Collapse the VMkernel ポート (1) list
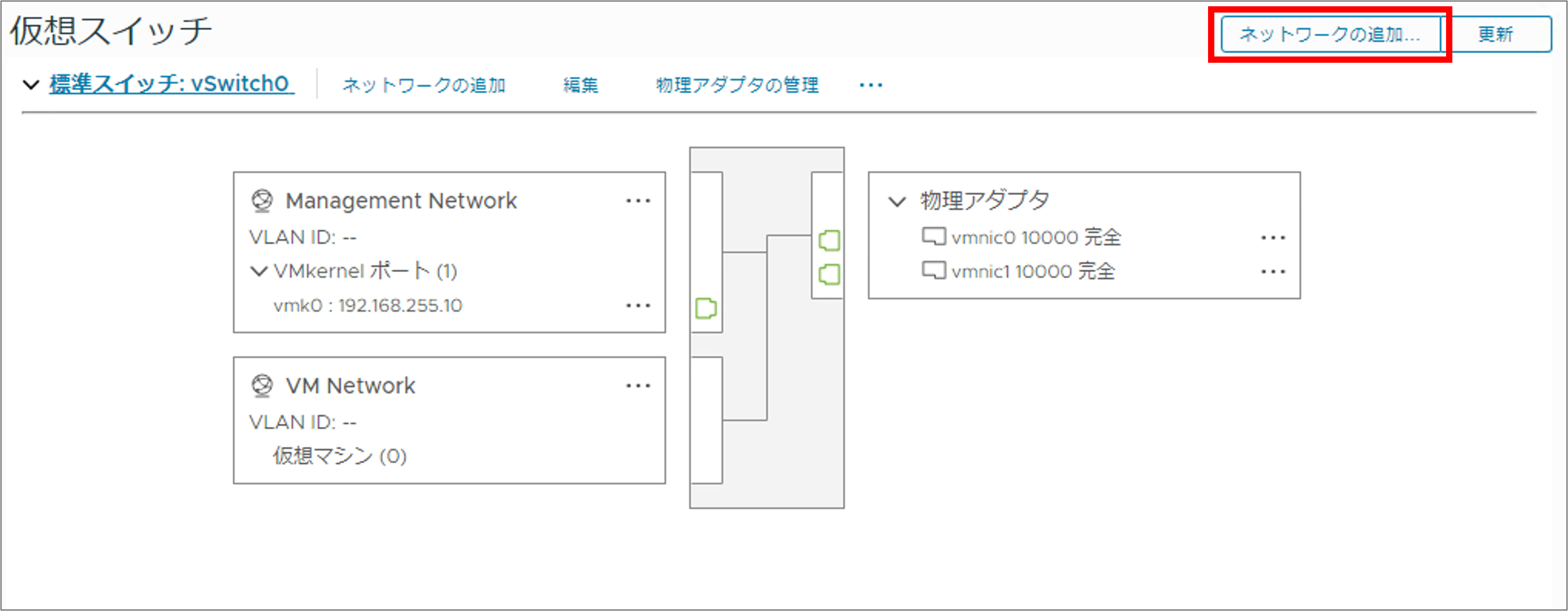This screenshot has width=1568, height=611. 259,271
